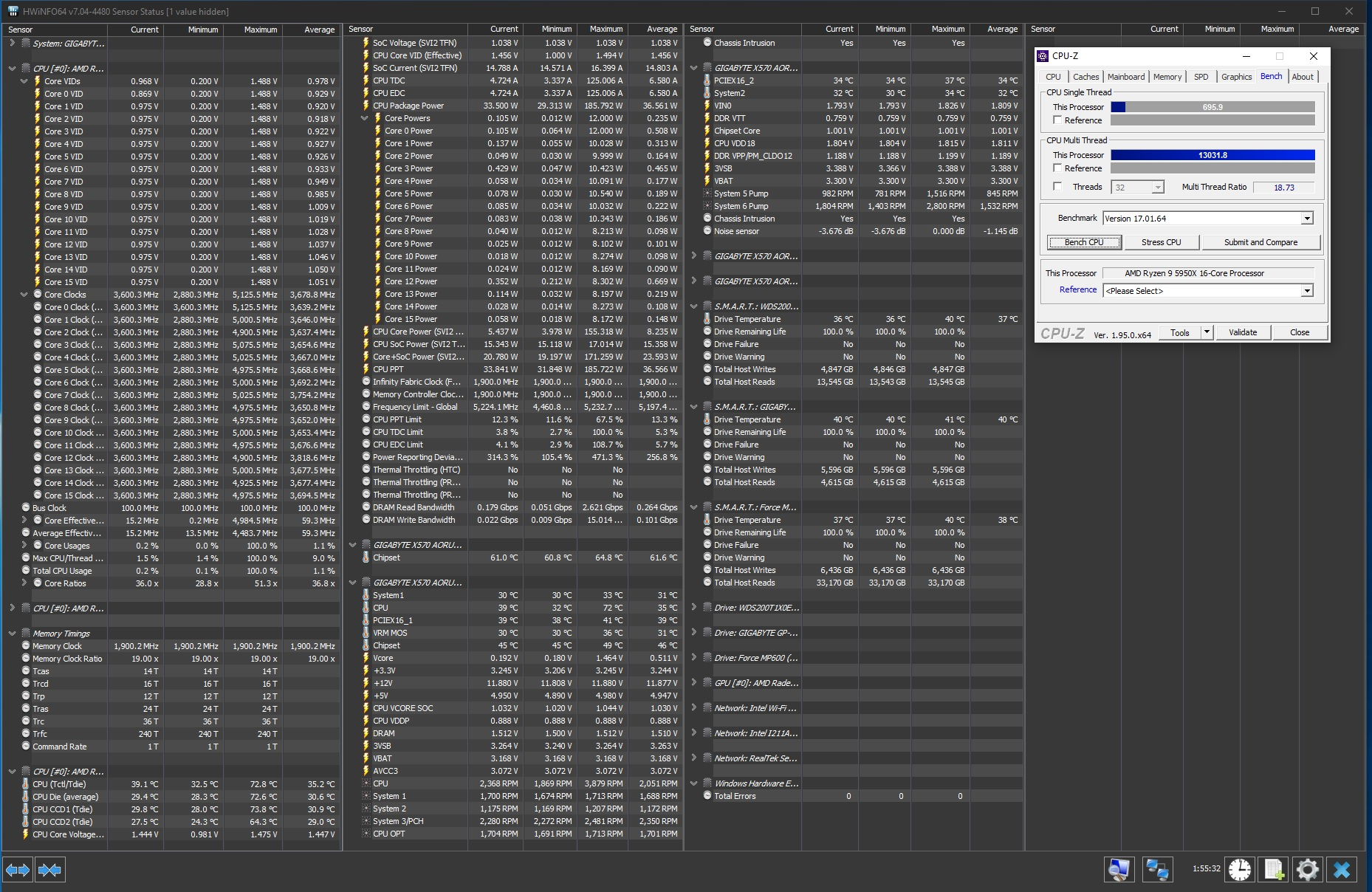Enable Reference checkbox under CPU Multi Thread
The width and height of the screenshot is (1372, 892).
pos(1057,168)
